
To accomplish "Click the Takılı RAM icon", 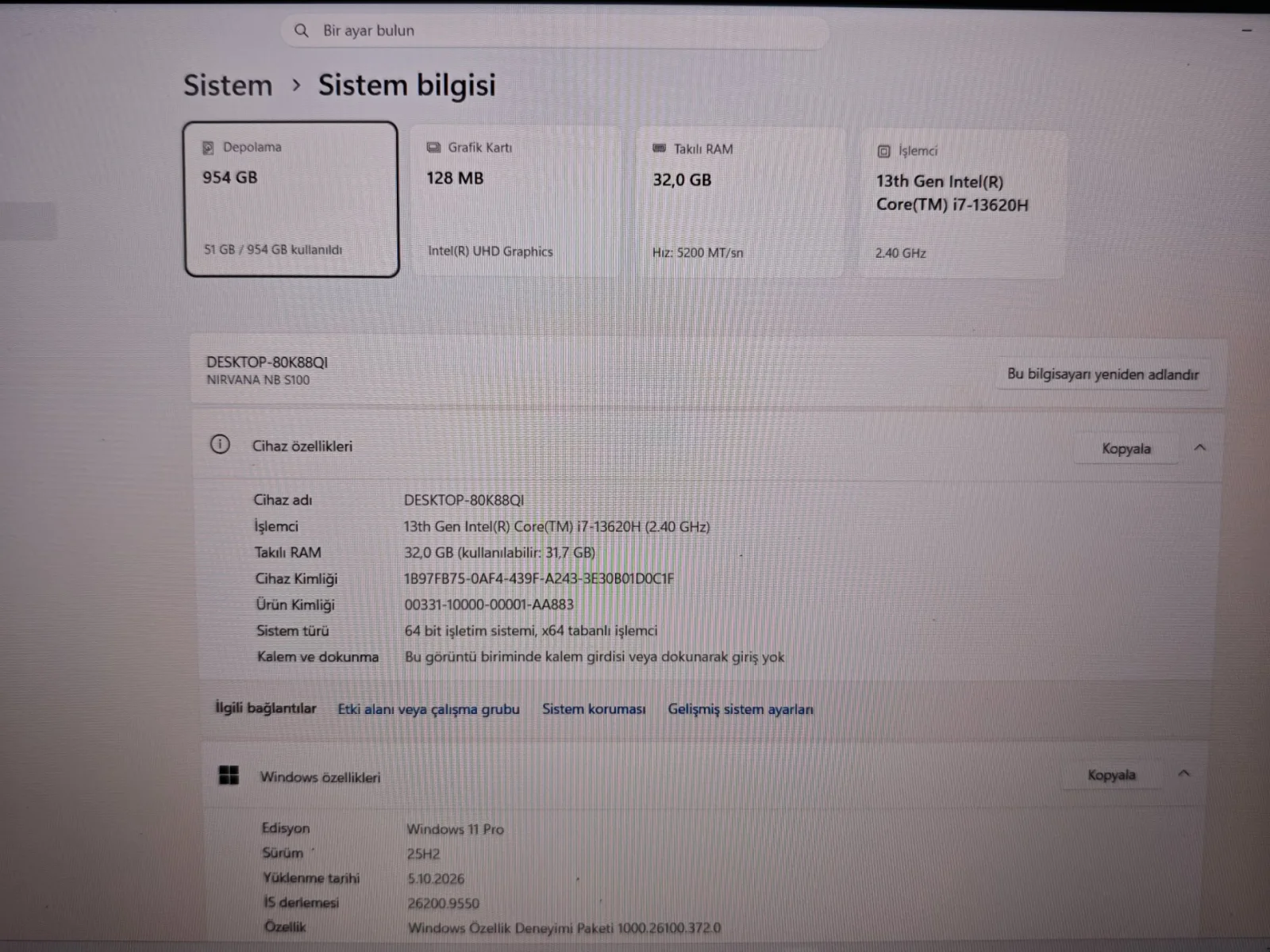I will pos(659,148).
